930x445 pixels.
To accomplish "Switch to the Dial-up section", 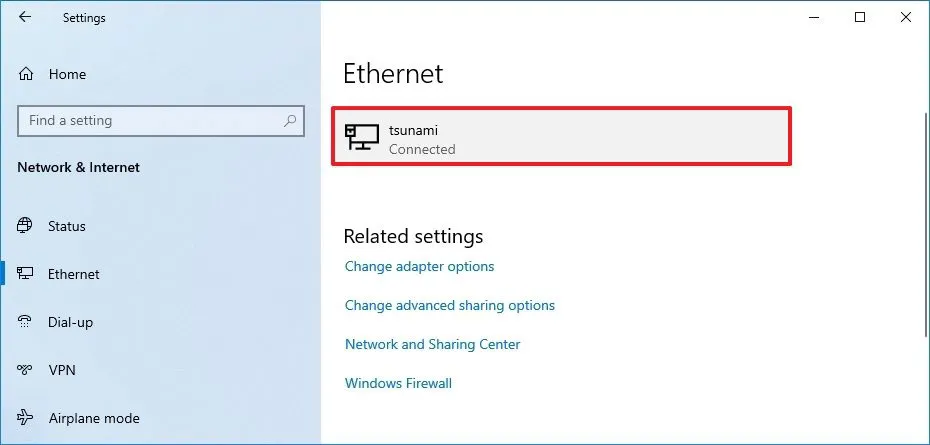I will click(x=72, y=322).
